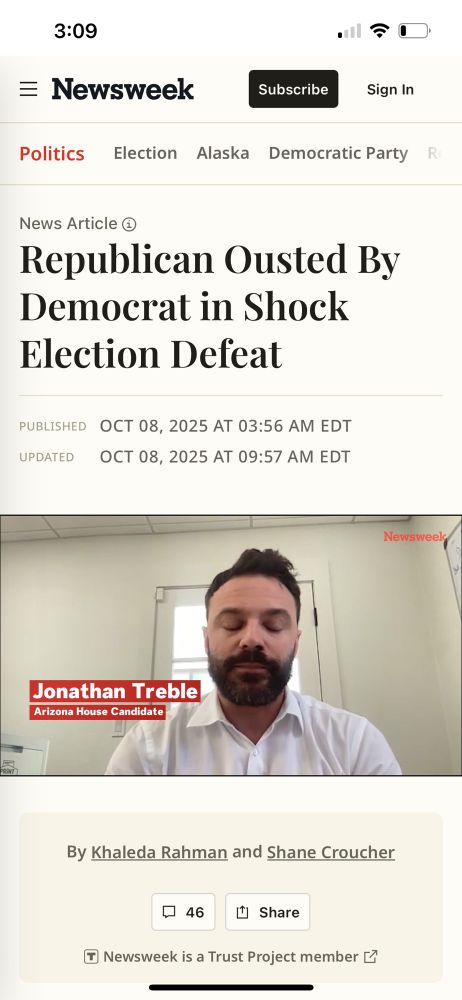The width and height of the screenshot is (462, 1000).
Task: Open the hamburger navigation menu
Action: pos(28,89)
